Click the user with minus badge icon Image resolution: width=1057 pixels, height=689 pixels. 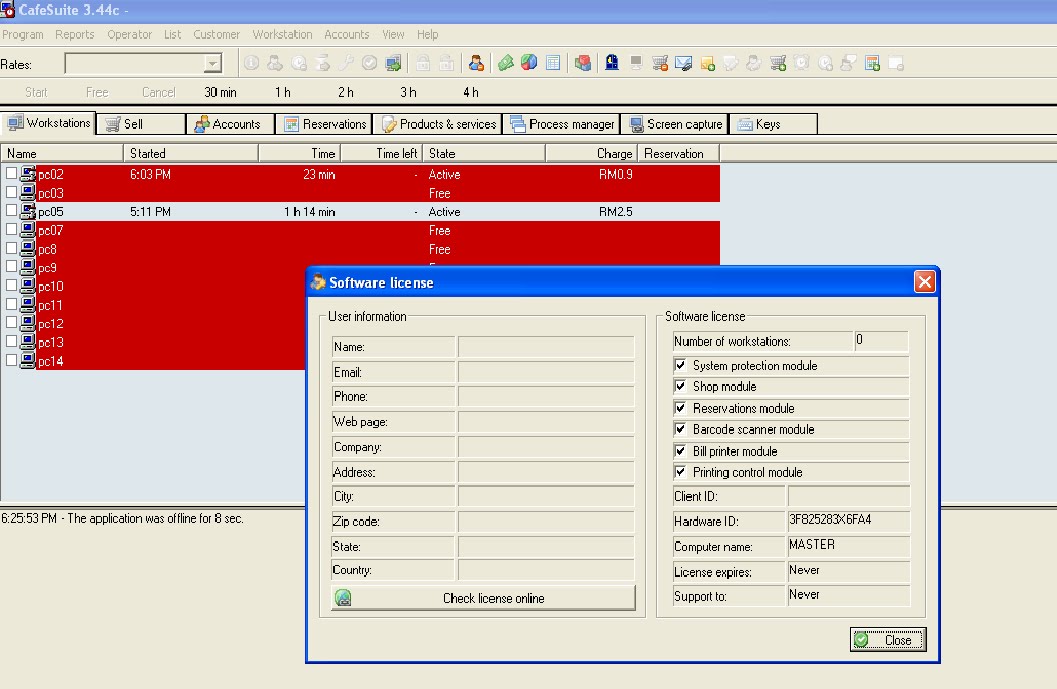[x=477, y=63]
